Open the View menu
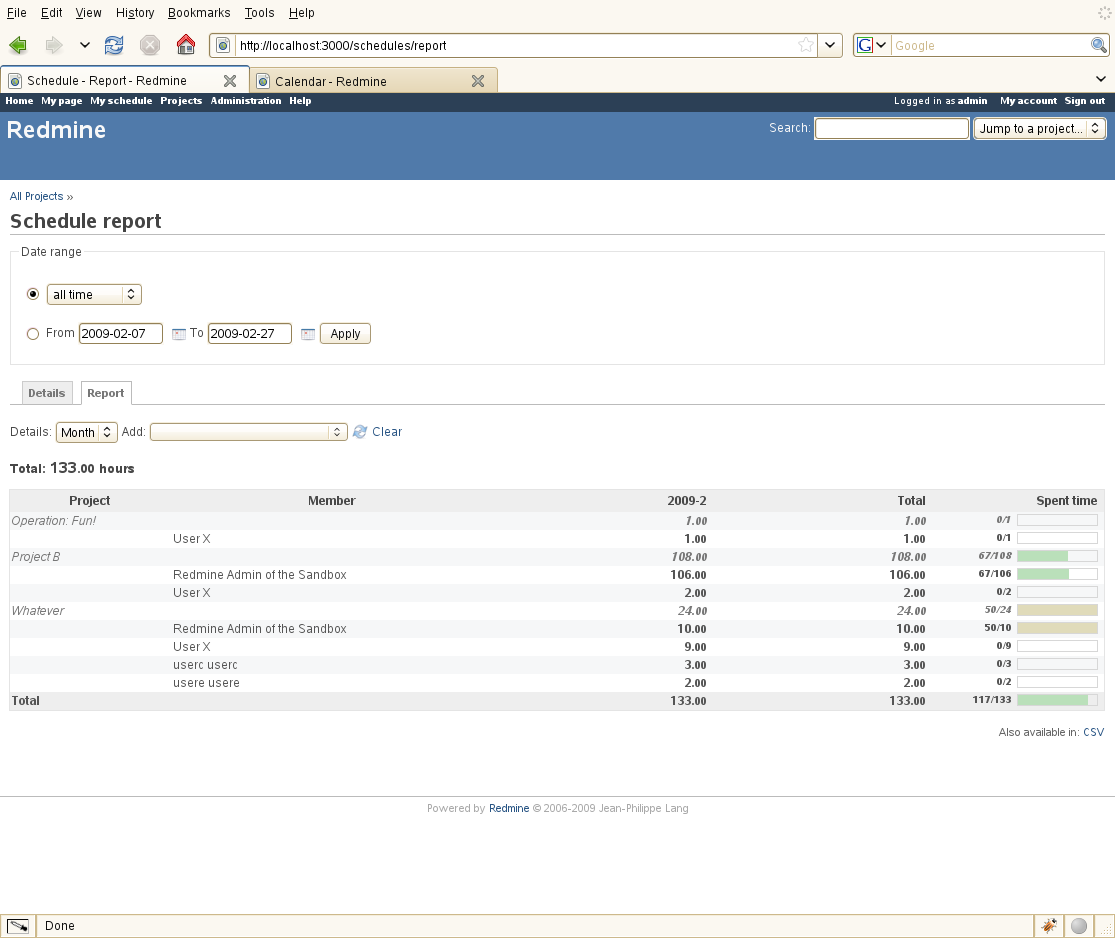This screenshot has width=1115, height=938. click(x=88, y=13)
